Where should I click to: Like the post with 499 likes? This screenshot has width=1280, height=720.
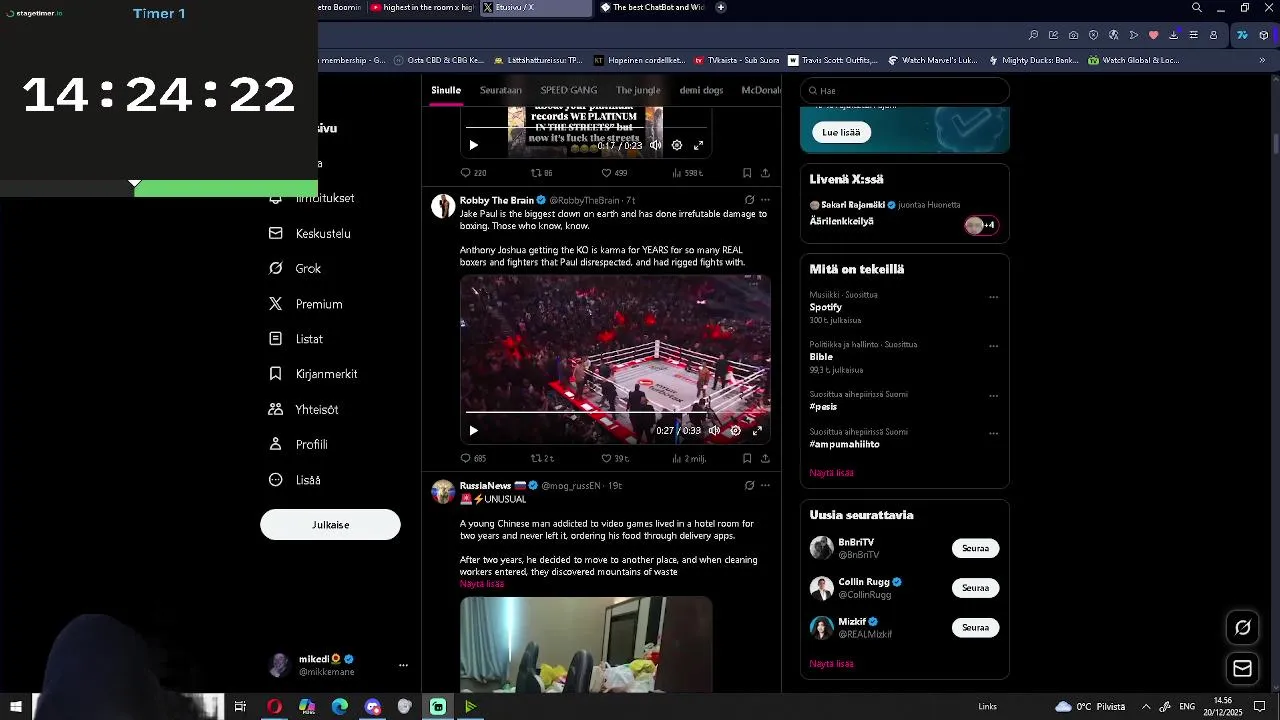614,173
